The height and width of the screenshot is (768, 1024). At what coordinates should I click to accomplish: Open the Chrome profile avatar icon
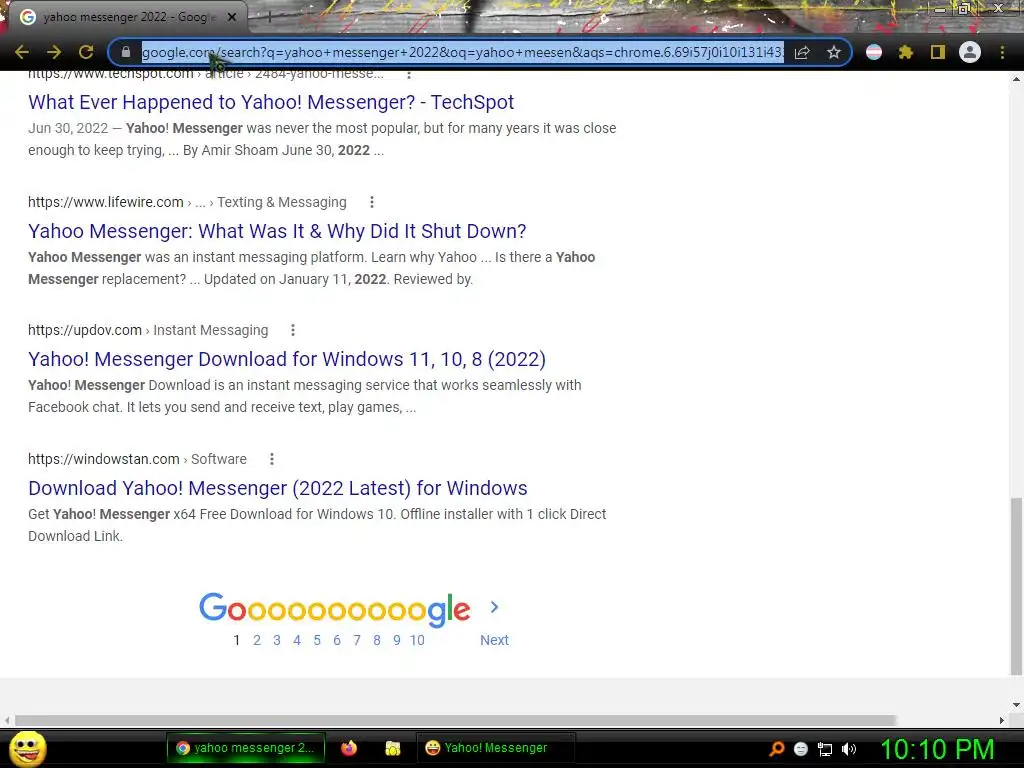[970, 52]
